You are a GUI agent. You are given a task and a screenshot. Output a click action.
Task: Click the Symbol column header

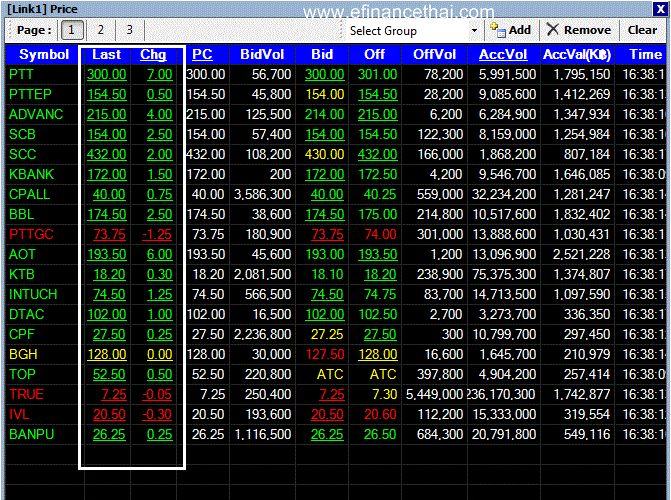[44, 54]
